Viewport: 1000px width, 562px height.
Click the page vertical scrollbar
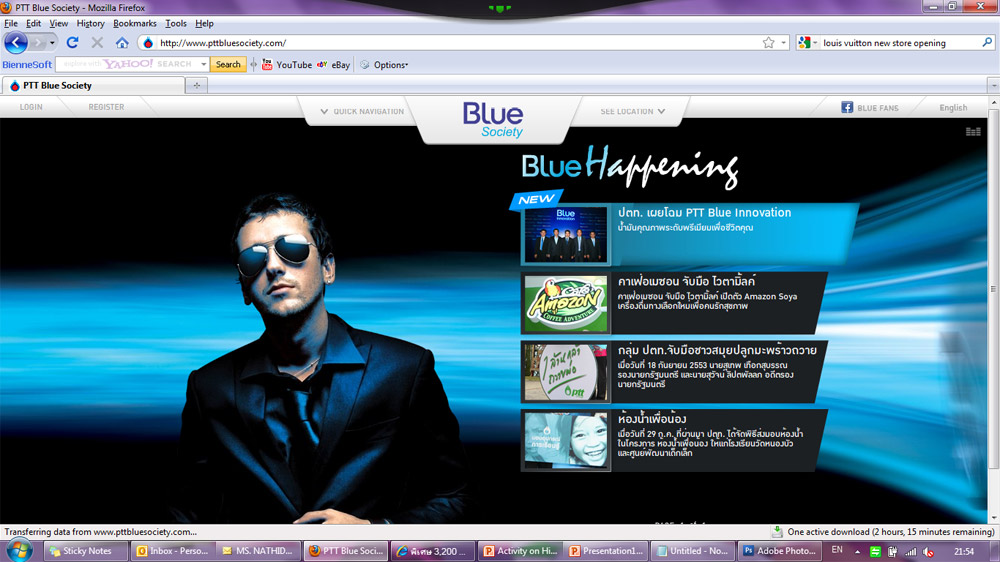[x=994, y=288]
